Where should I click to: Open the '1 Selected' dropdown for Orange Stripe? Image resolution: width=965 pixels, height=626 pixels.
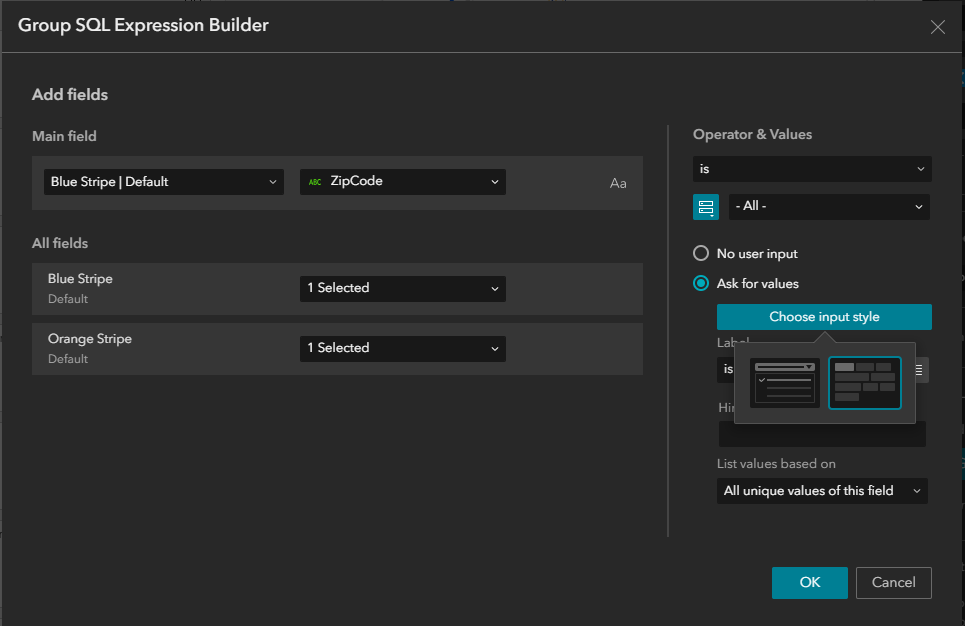click(402, 348)
